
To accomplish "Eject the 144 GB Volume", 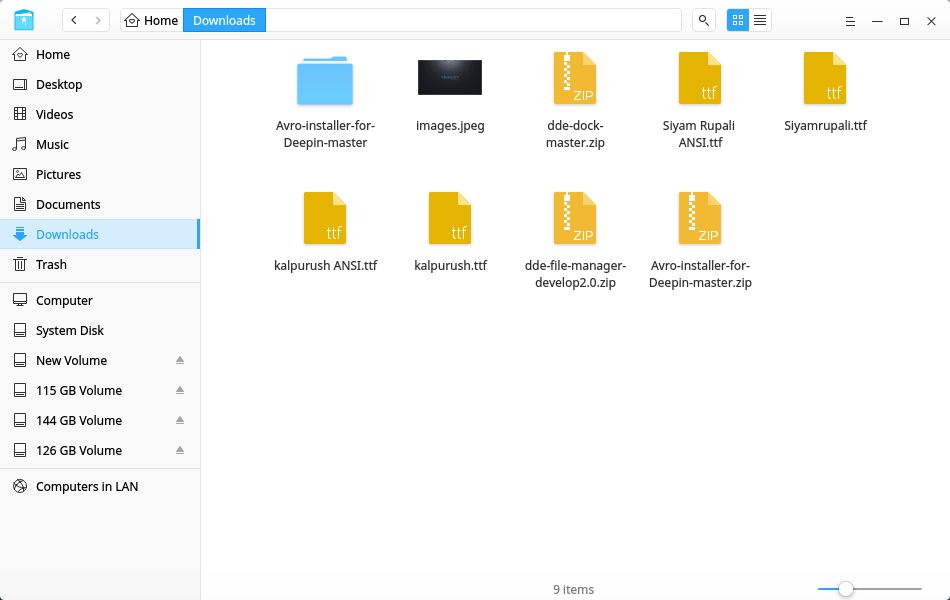I will (x=181, y=420).
